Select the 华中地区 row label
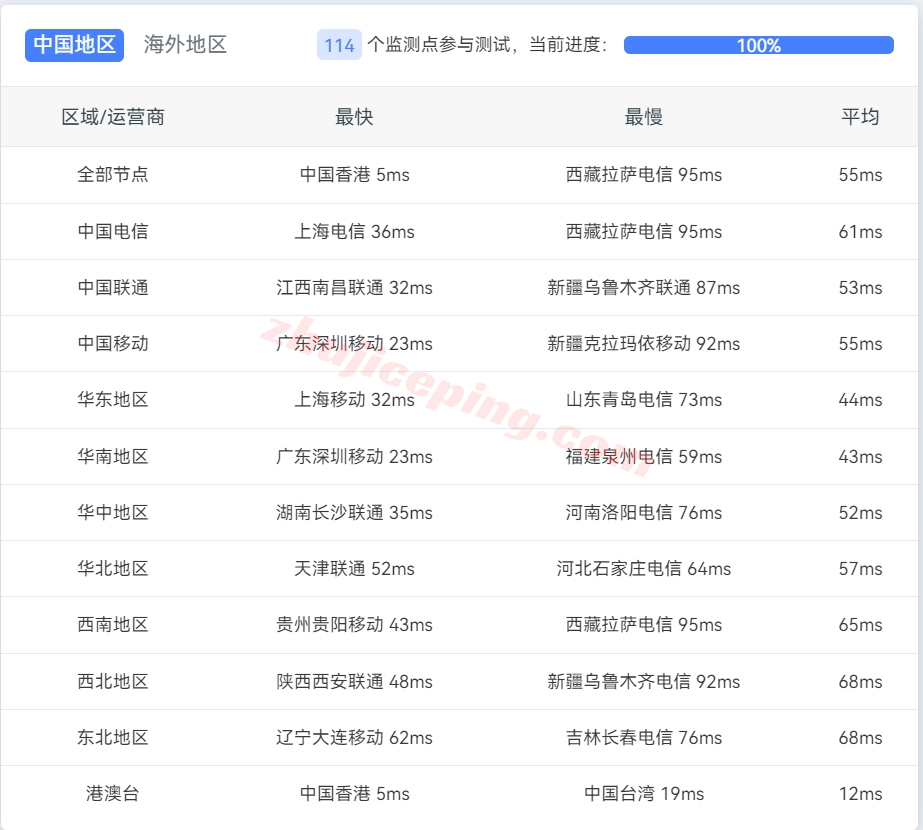The height and width of the screenshot is (830, 923). pos(113,513)
